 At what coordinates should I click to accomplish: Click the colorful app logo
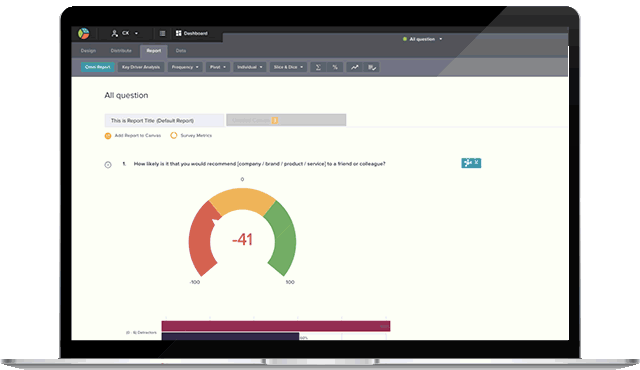pos(84,33)
